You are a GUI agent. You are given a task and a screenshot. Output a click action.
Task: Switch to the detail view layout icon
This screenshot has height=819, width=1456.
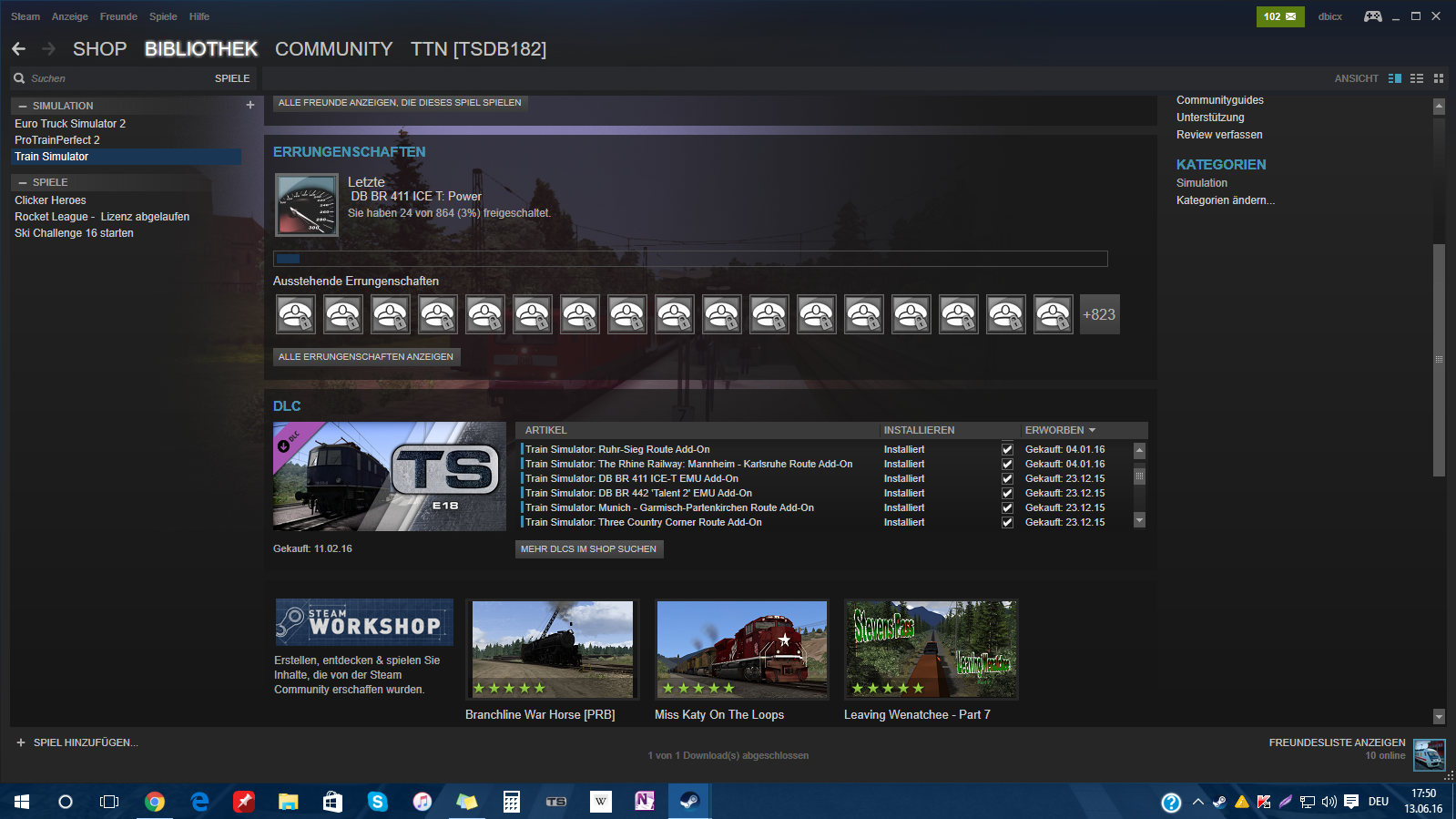coord(1395,78)
